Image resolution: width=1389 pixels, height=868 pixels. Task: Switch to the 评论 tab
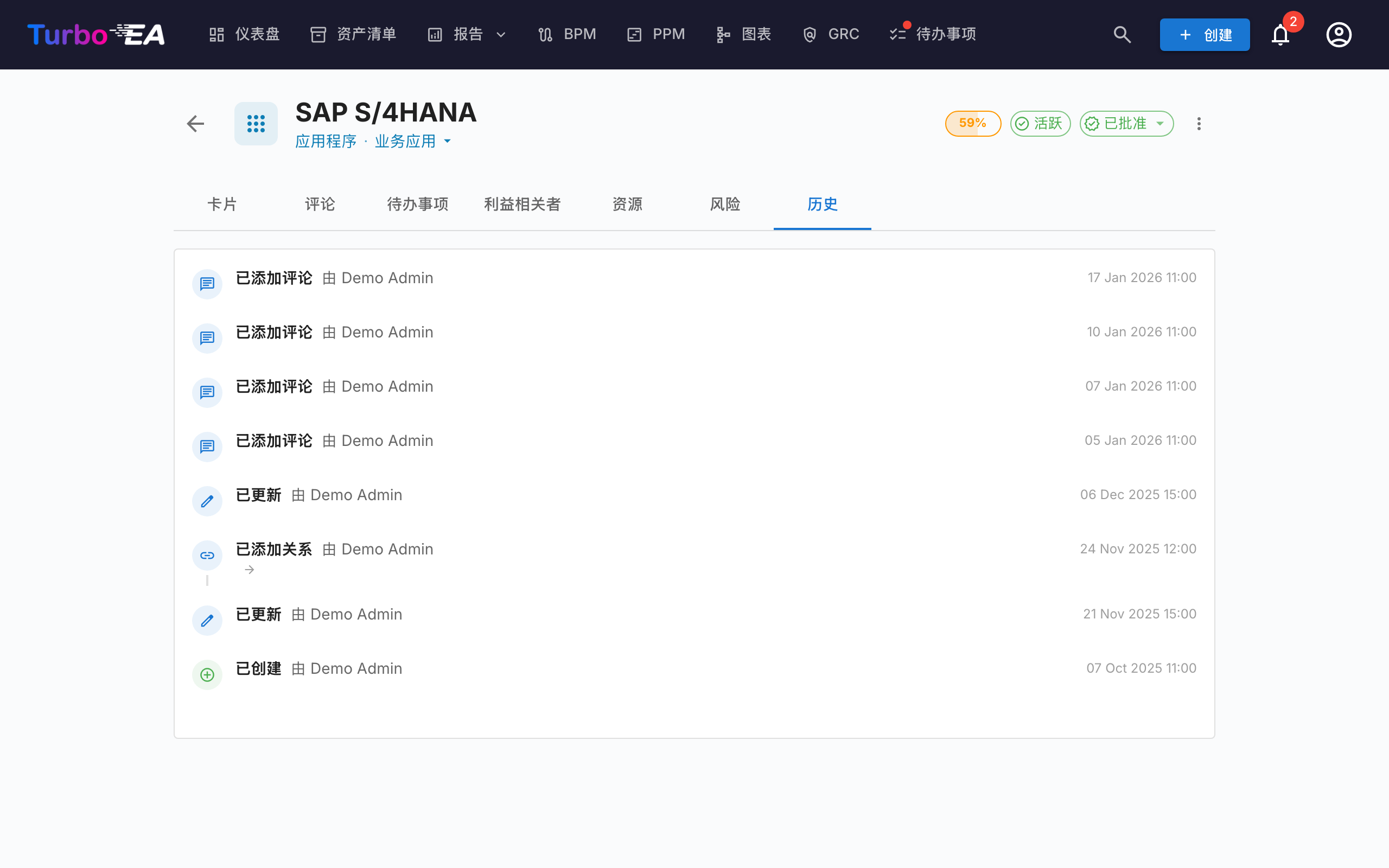click(320, 205)
